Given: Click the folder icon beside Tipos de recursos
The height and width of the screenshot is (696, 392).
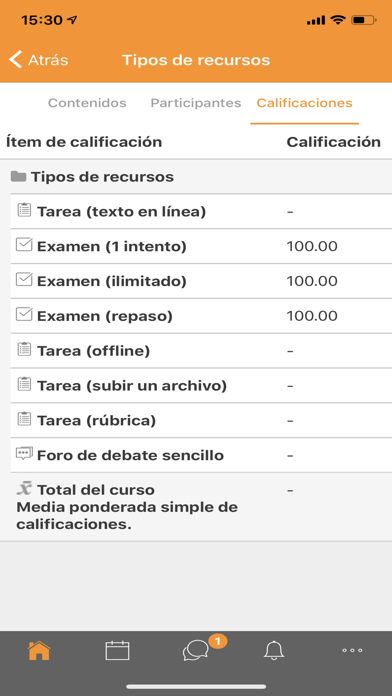Looking at the screenshot, I should (x=18, y=177).
